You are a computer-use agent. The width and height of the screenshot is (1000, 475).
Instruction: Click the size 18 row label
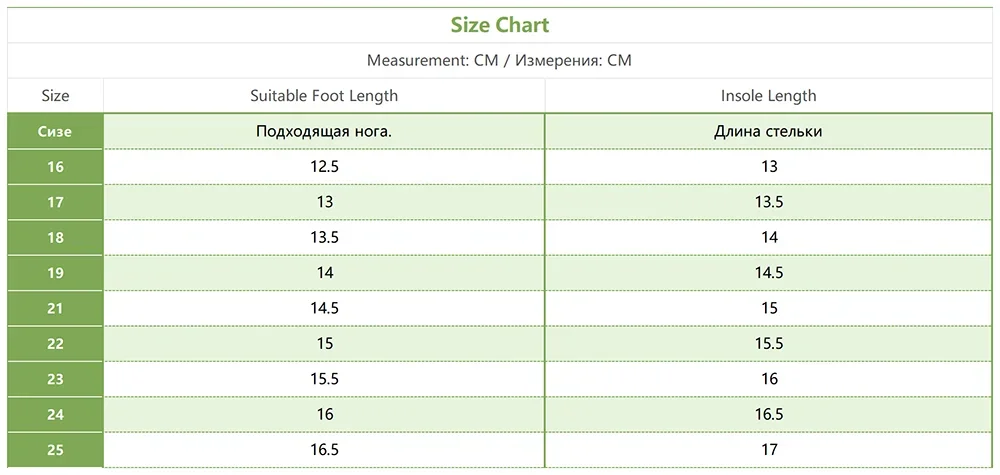pos(55,237)
